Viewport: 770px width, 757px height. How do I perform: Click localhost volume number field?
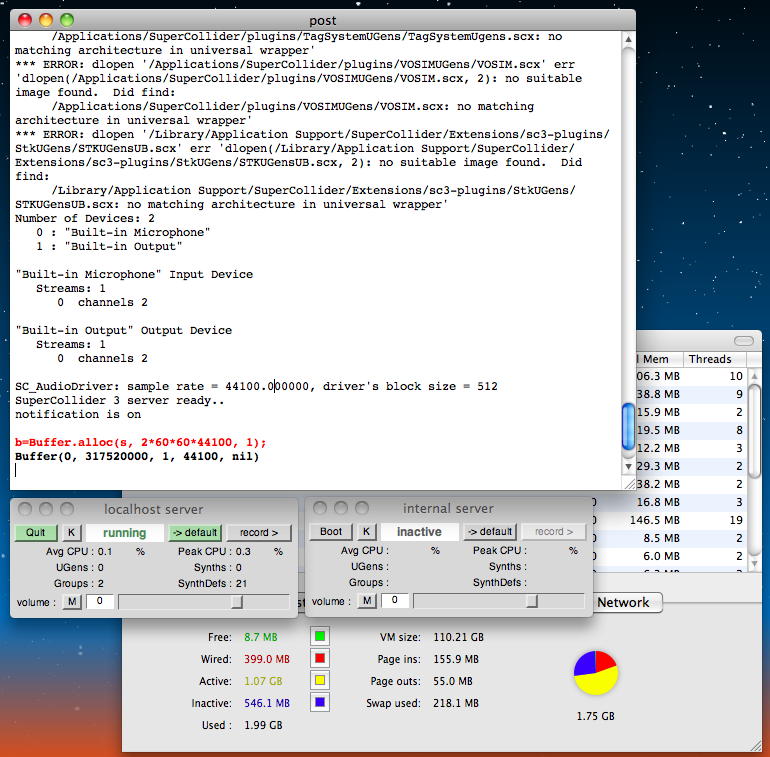99,601
